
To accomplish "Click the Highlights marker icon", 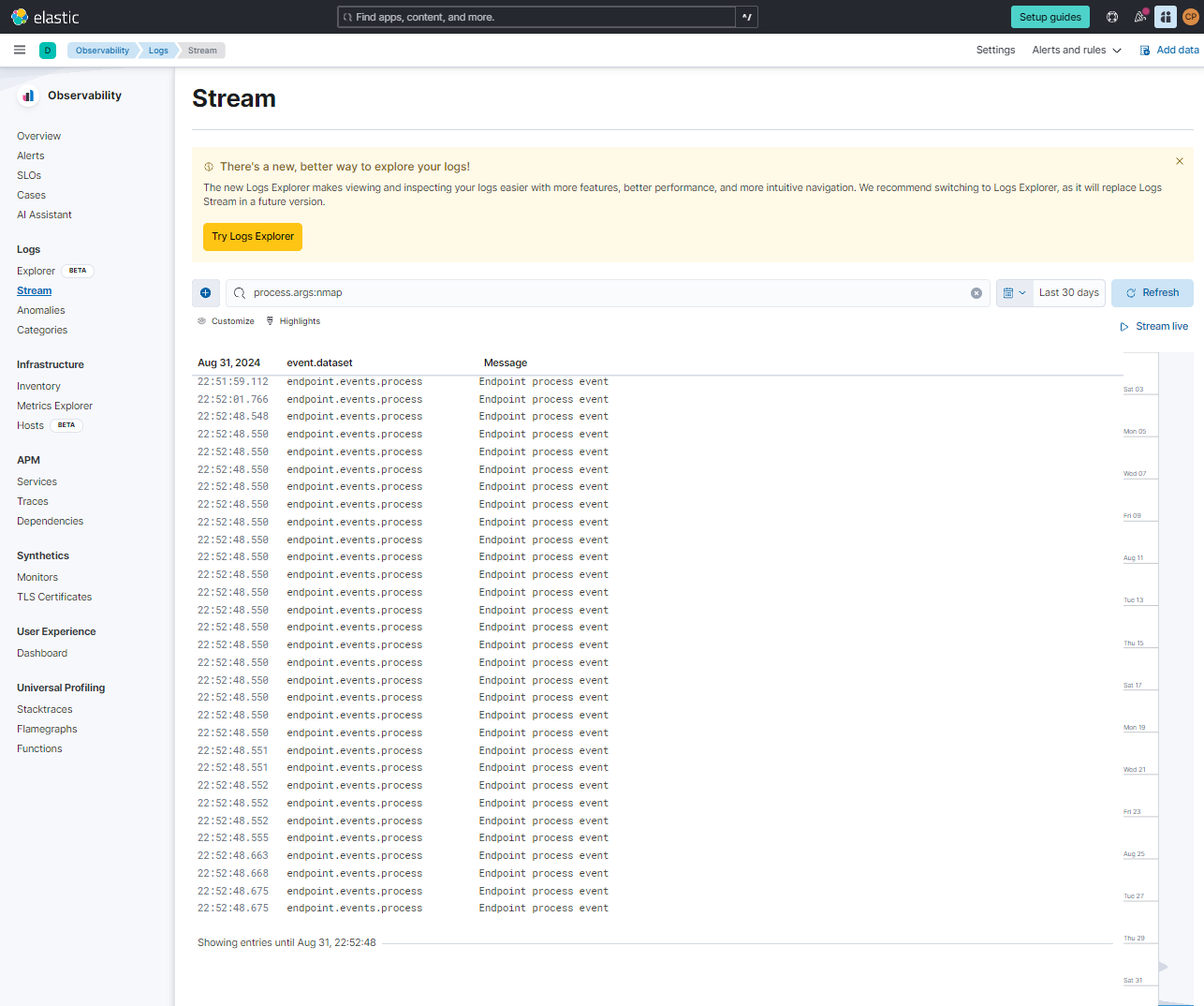I will [x=271, y=321].
